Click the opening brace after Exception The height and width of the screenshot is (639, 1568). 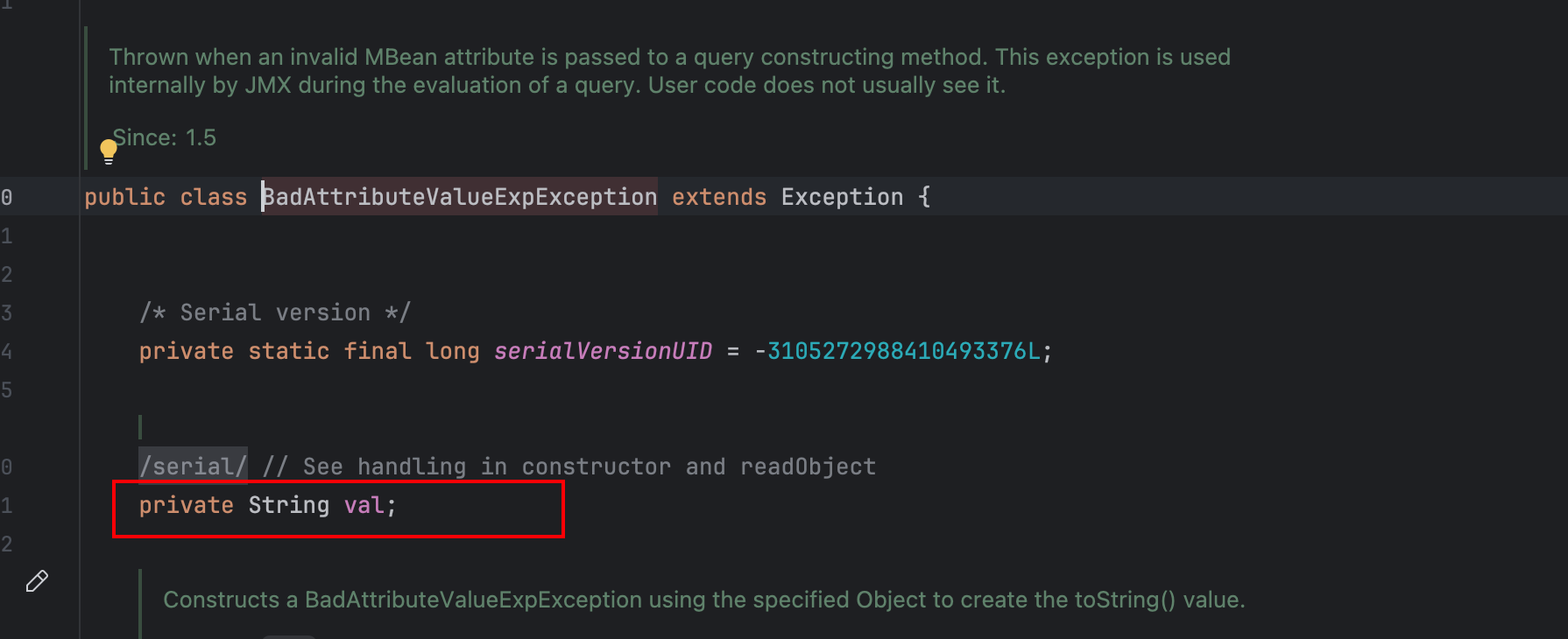[x=924, y=197]
